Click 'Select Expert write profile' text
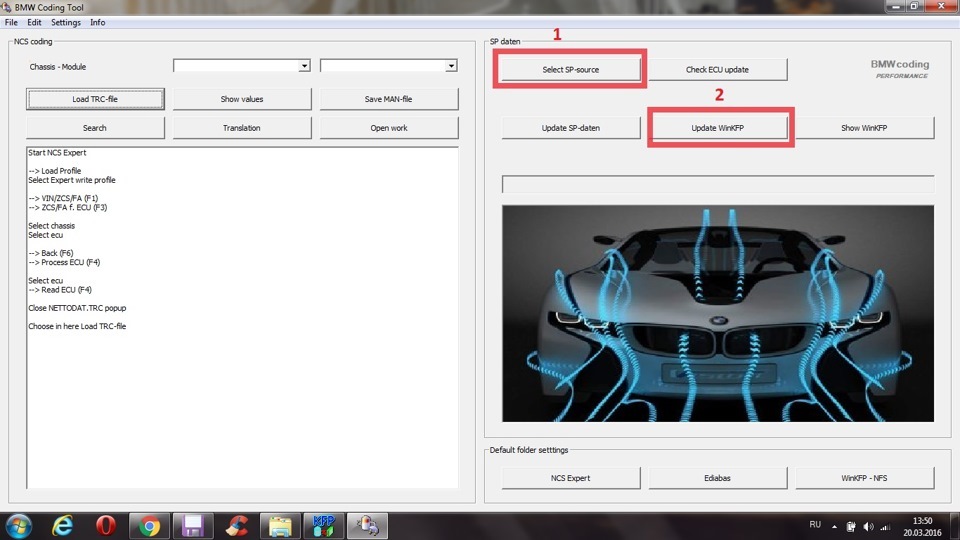The width and height of the screenshot is (960, 540). [72, 180]
